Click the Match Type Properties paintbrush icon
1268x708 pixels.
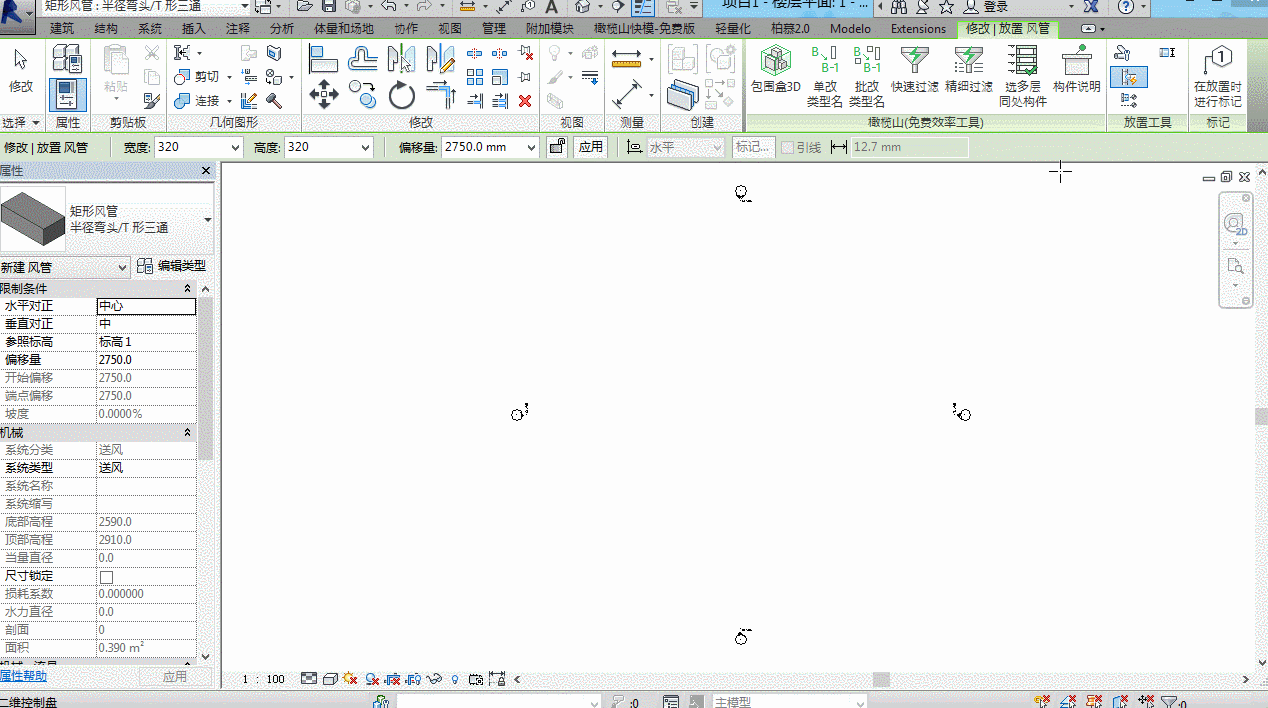pos(152,101)
